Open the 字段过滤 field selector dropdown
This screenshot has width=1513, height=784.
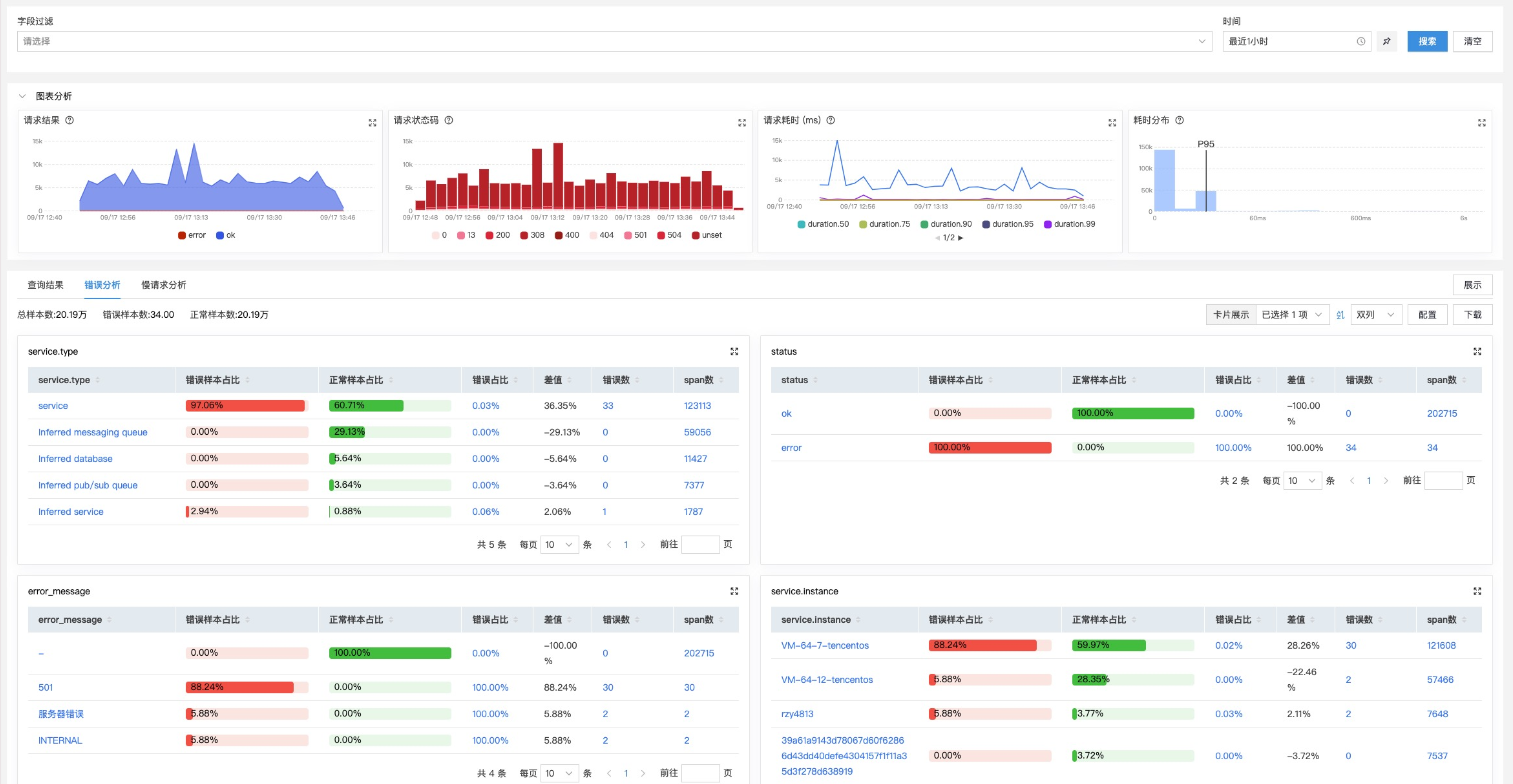614,41
